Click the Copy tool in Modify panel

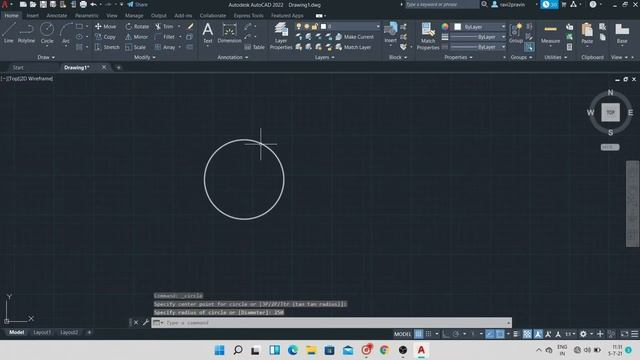[x=106, y=37]
